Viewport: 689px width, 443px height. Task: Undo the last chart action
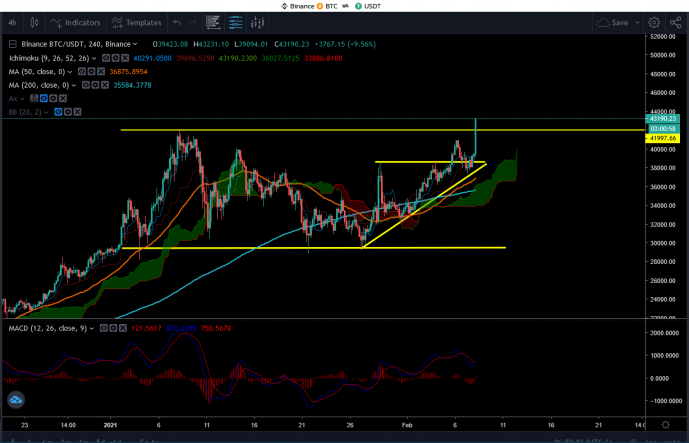pos(177,22)
